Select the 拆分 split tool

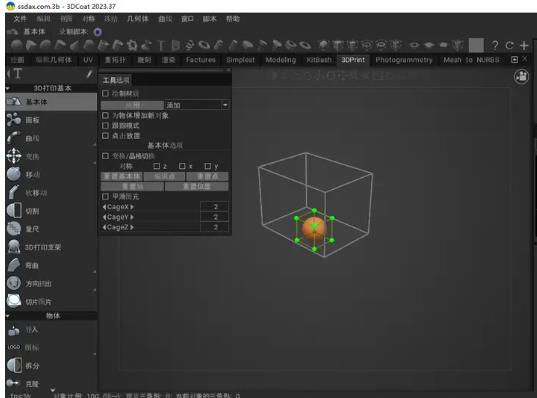tap(51, 365)
